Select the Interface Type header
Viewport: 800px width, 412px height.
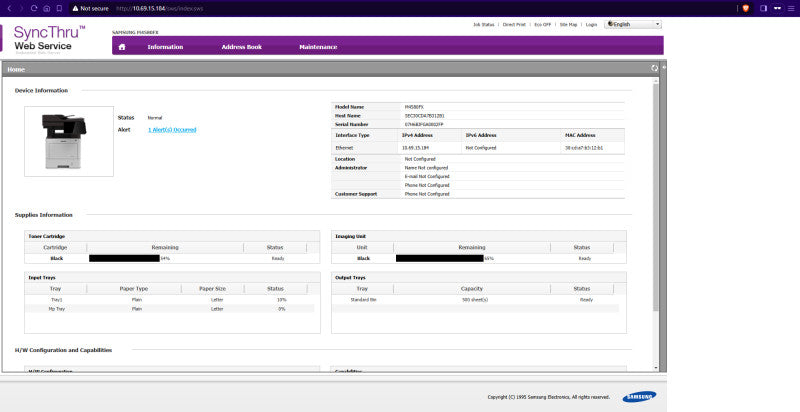click(x=352, y=136)
